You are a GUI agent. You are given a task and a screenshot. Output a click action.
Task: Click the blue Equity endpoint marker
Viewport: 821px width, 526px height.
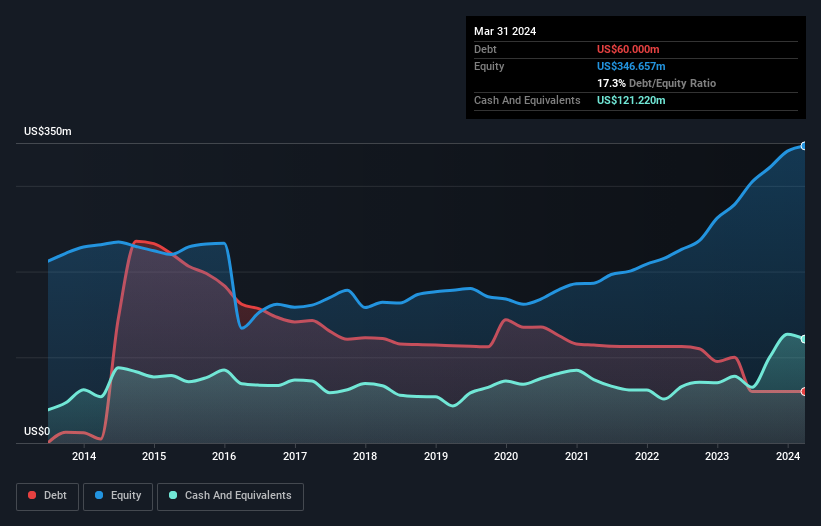[x=804, y=146]
